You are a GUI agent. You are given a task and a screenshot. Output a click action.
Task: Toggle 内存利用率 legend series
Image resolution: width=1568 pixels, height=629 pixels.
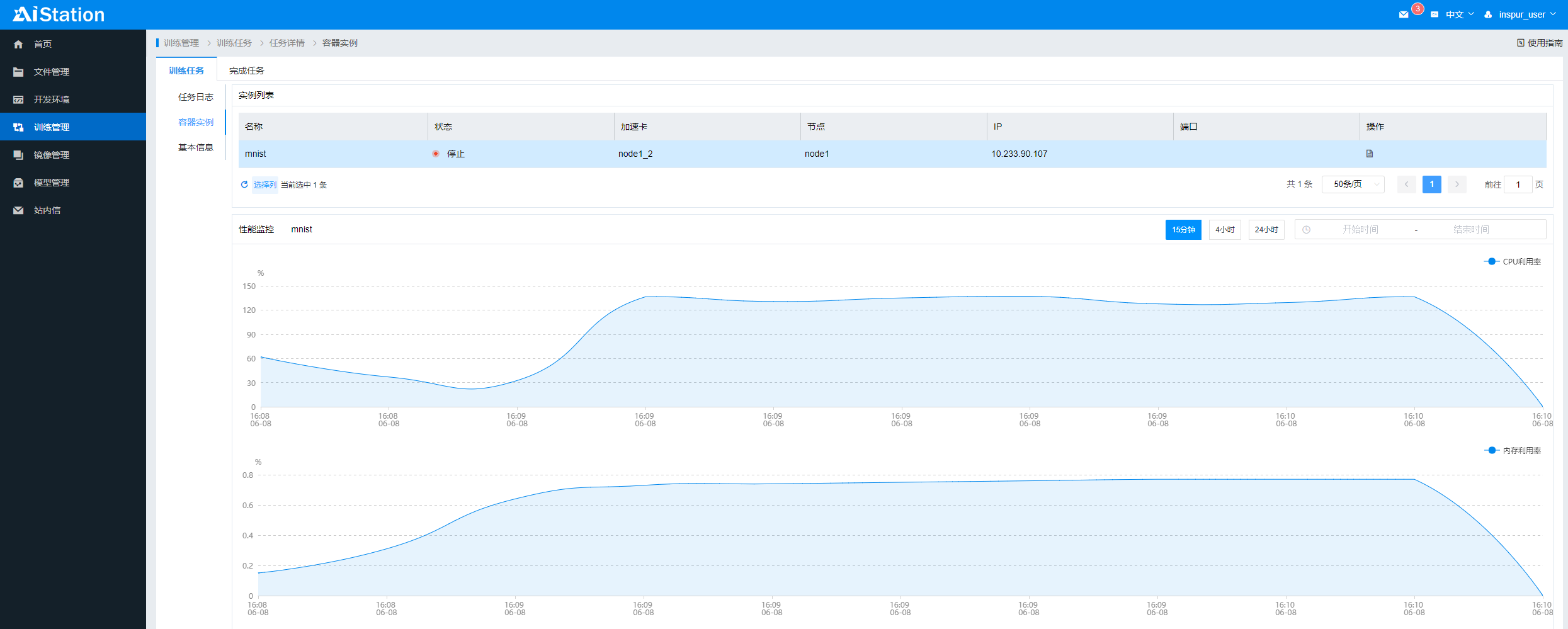(1513, 451)
